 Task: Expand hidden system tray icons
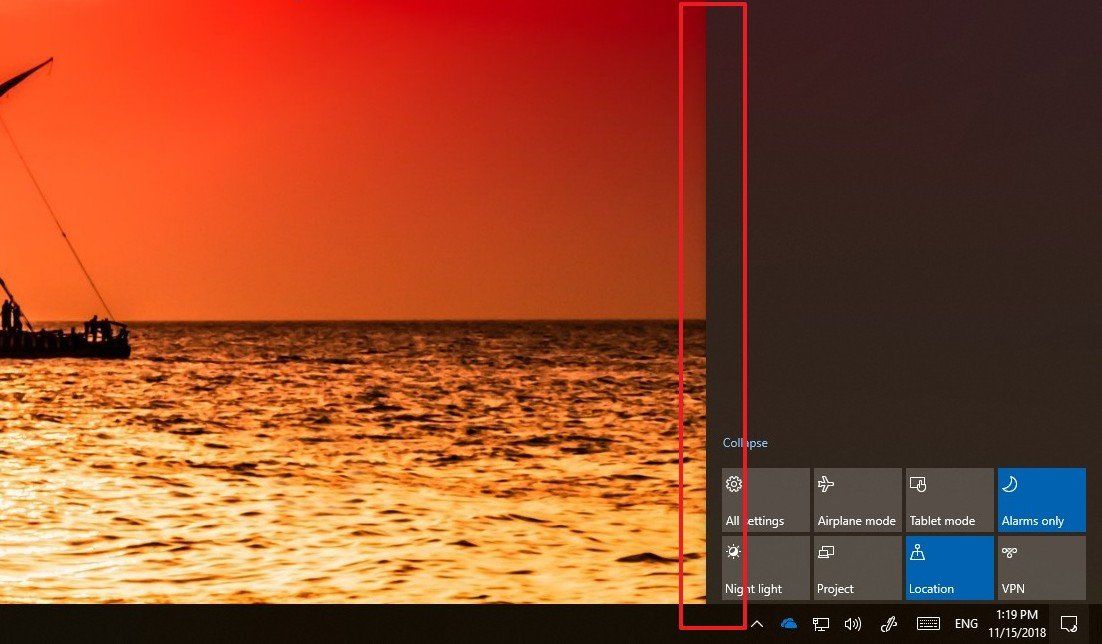pos(757,623)
